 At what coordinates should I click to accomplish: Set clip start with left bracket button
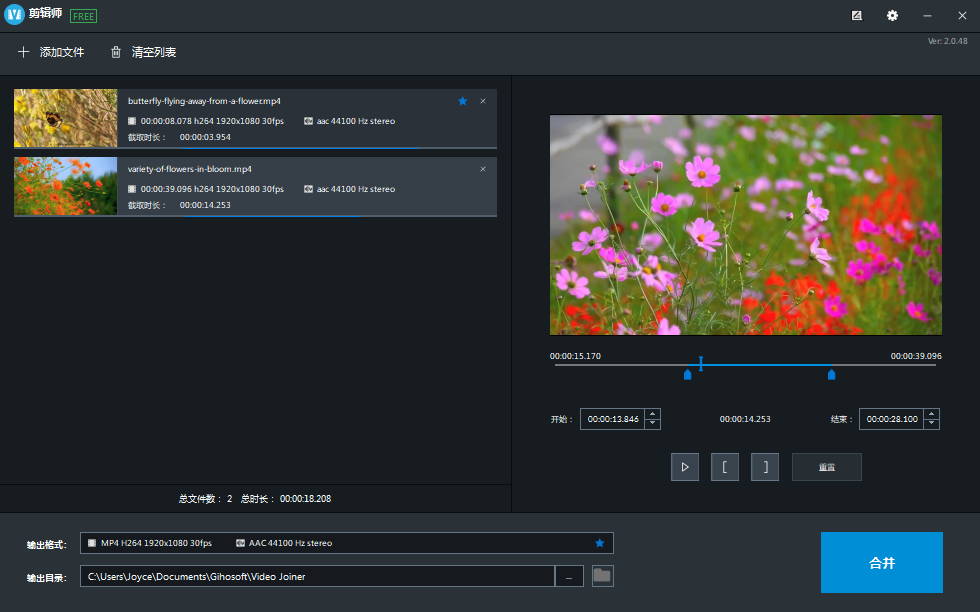click(x=725, y=467)
